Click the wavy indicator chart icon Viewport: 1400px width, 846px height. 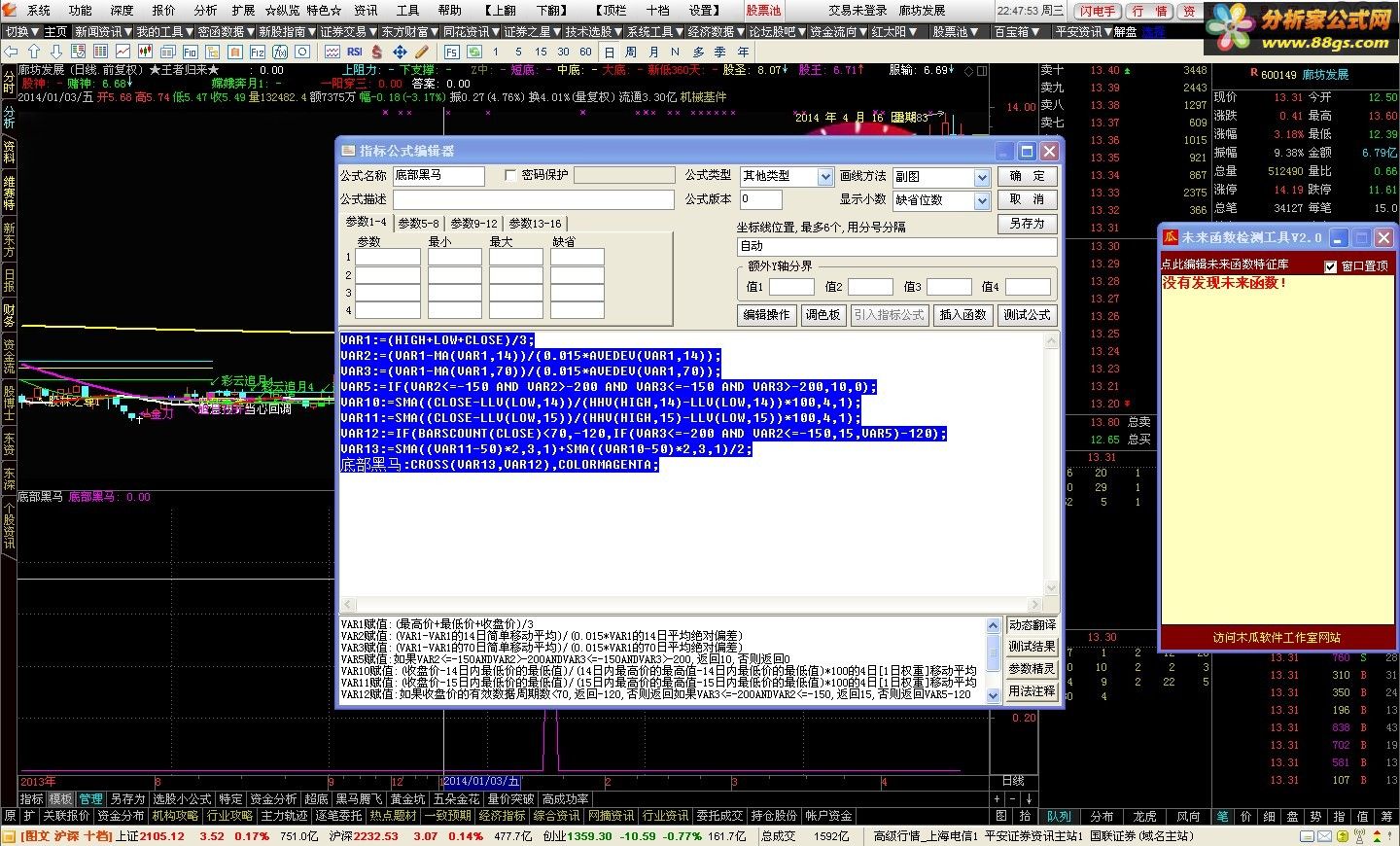332,52
